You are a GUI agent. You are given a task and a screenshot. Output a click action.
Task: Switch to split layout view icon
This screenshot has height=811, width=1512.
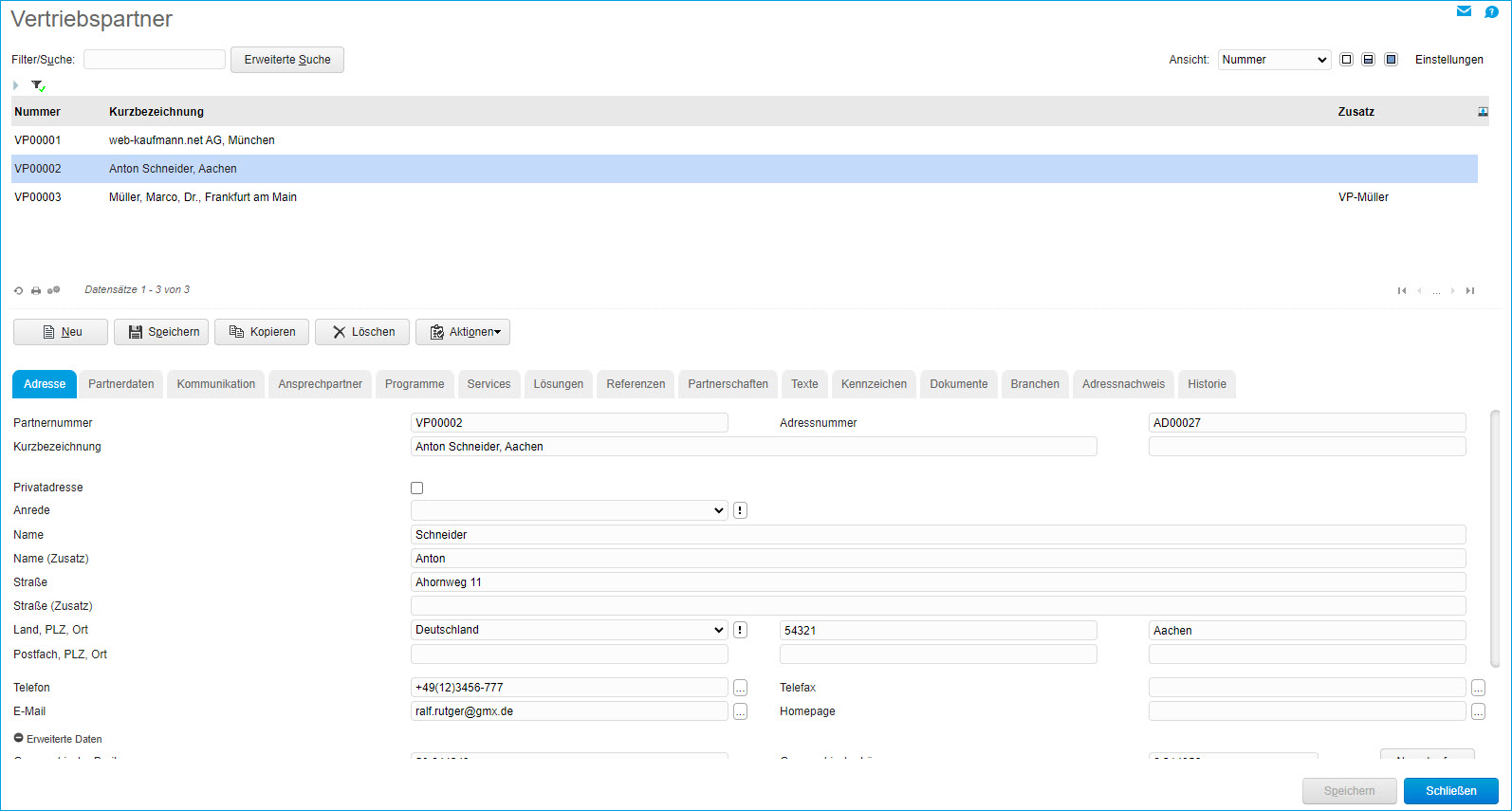(1369, 60)
